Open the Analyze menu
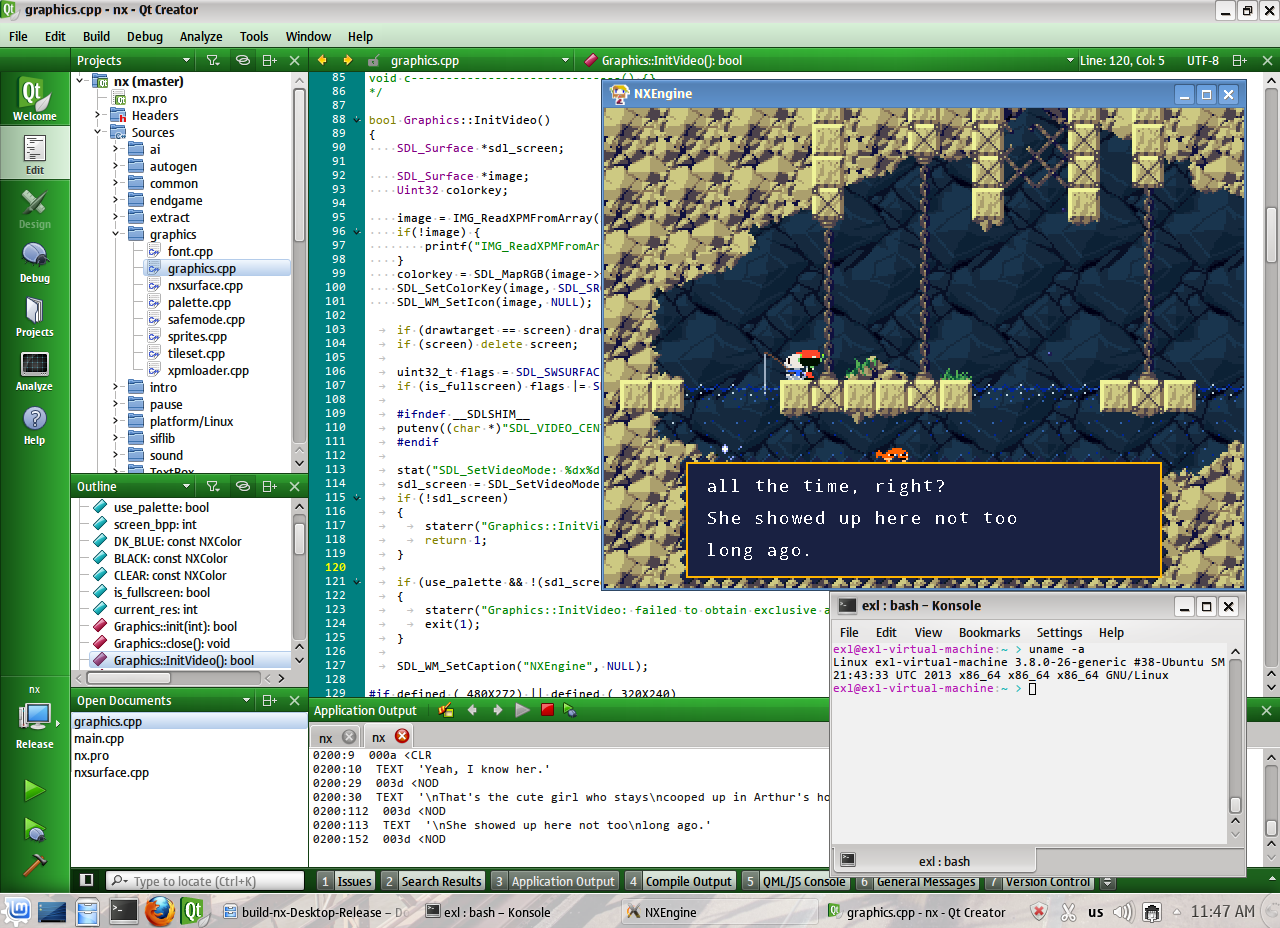The image size is (1280, 928). [x=201, y=36]
